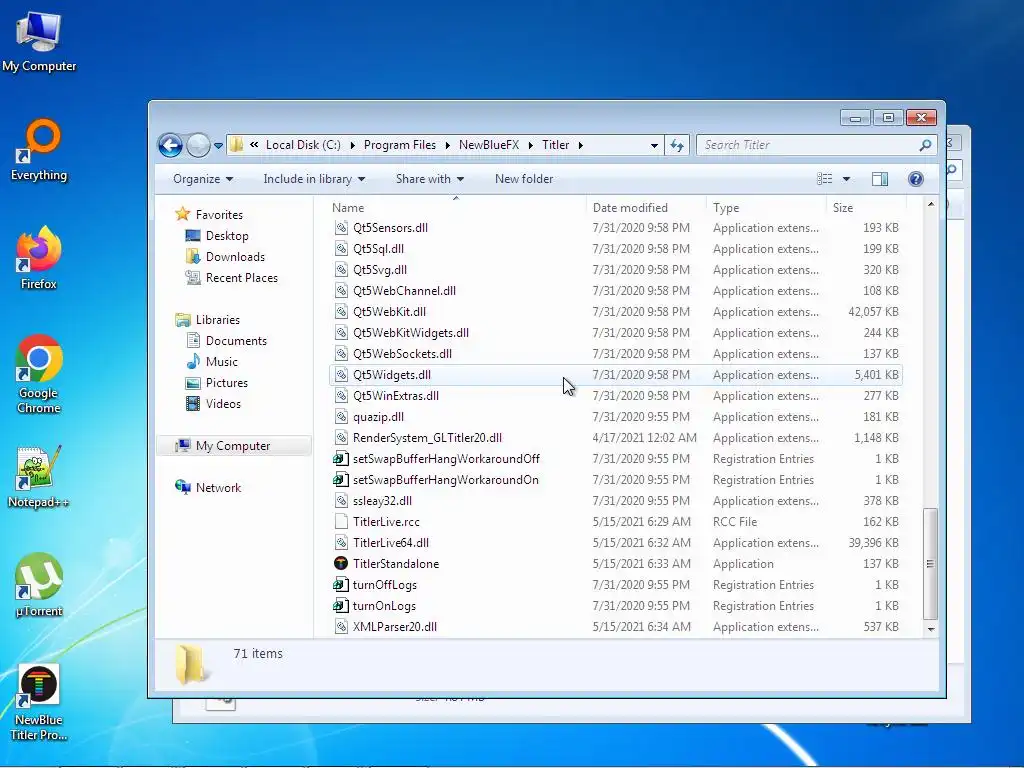Viewport: 1024px width, 768px height.
Task: Select setSwapBufferHangWorkaroundOff registry file icon
Action: point(341,459)
